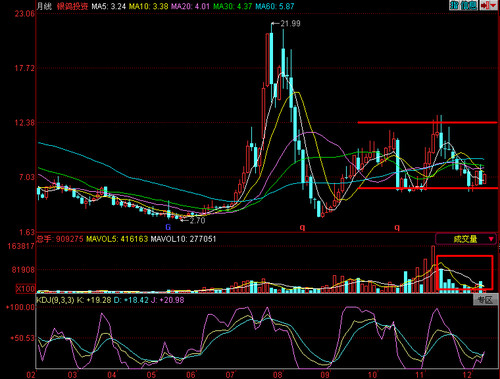
Task: Click month 10 on the time axis
Action: [372, 375]
